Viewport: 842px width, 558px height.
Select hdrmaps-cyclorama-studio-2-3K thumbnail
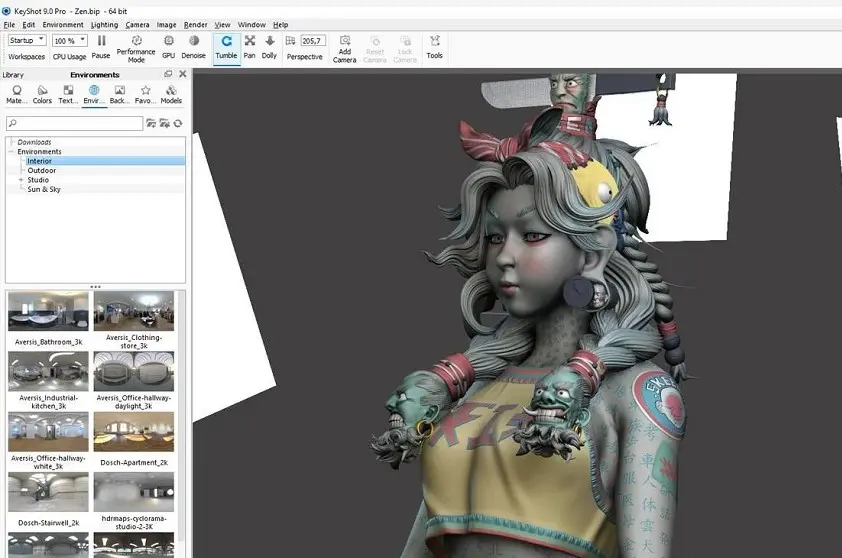(134, 492)
